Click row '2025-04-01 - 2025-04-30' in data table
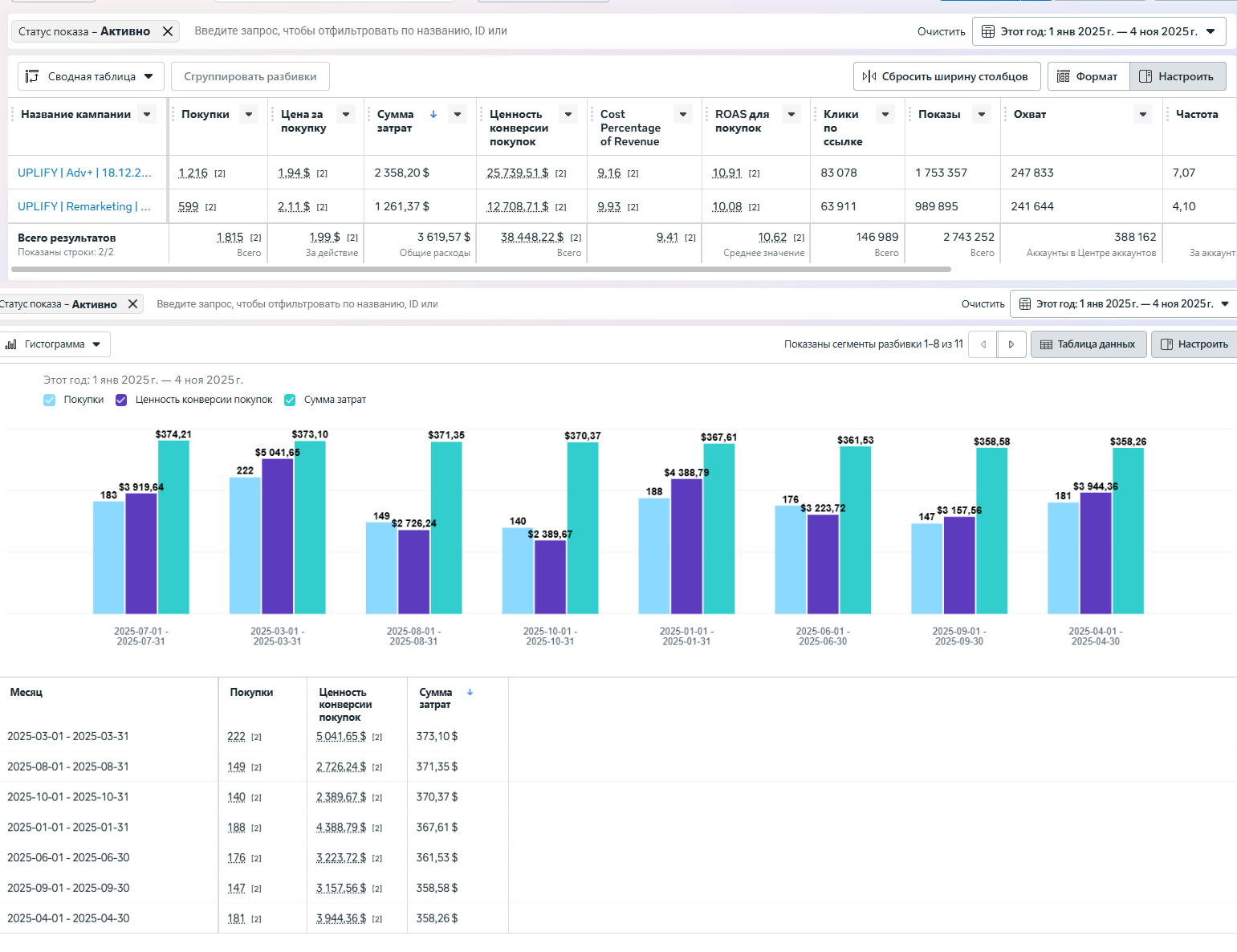The width and height of the screenshot is (1237, 952). click(254, 918)
